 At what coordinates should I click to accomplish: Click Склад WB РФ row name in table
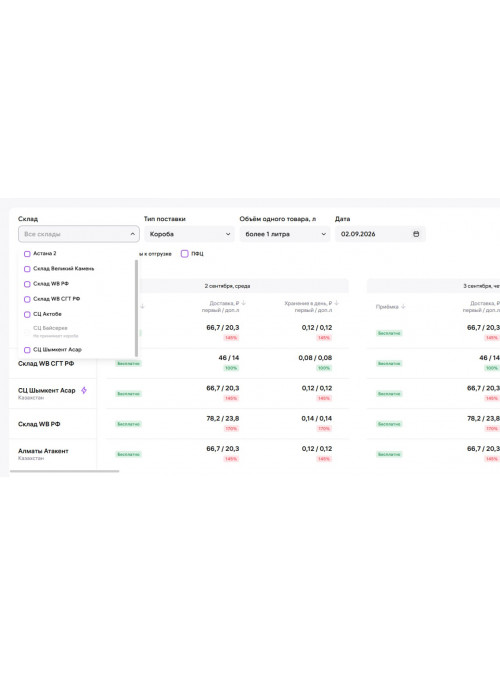tap(39, 424)
